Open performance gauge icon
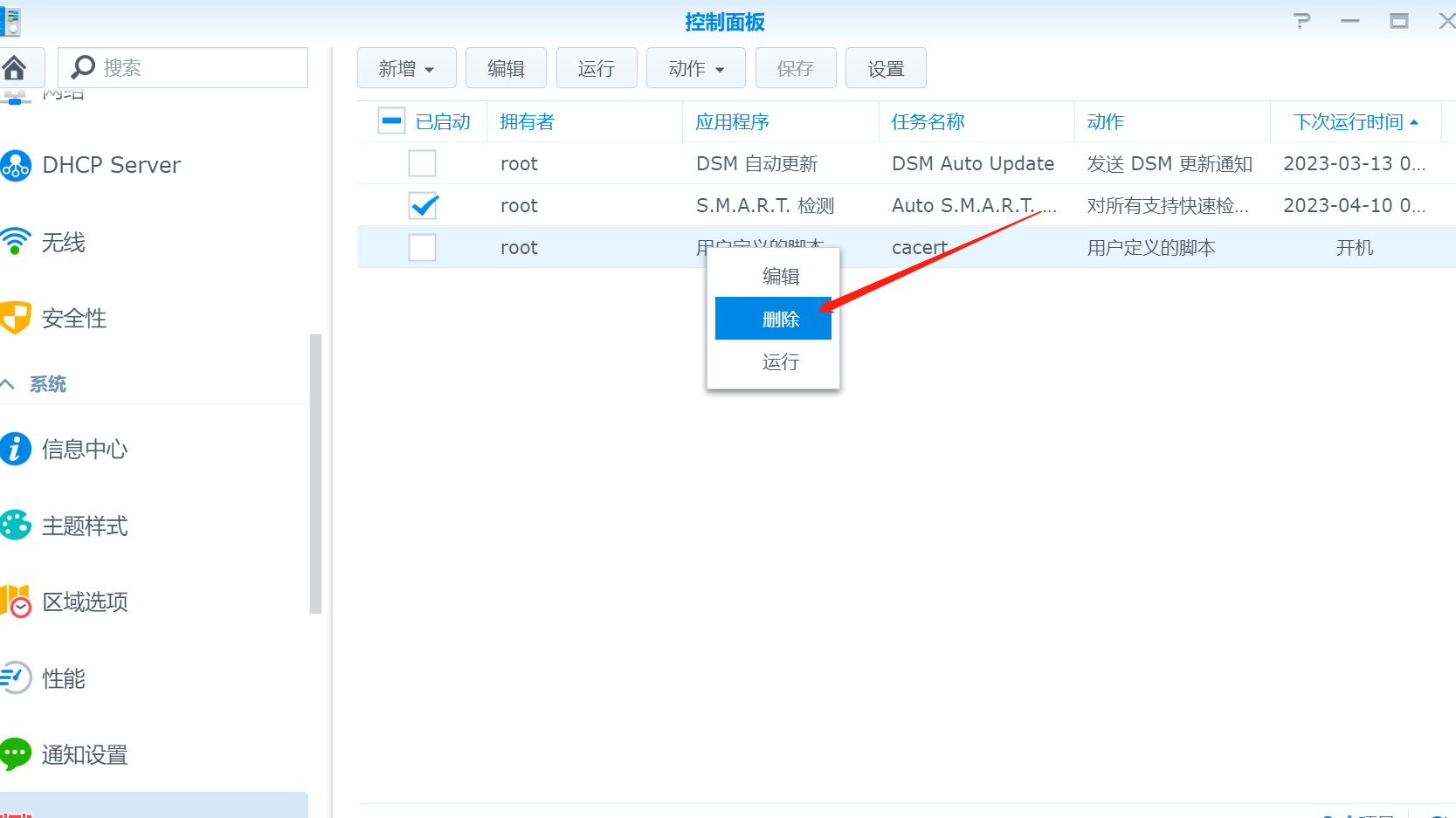Image resolution: width=1456 pixels, height=818 pixels. coord(15,678)
